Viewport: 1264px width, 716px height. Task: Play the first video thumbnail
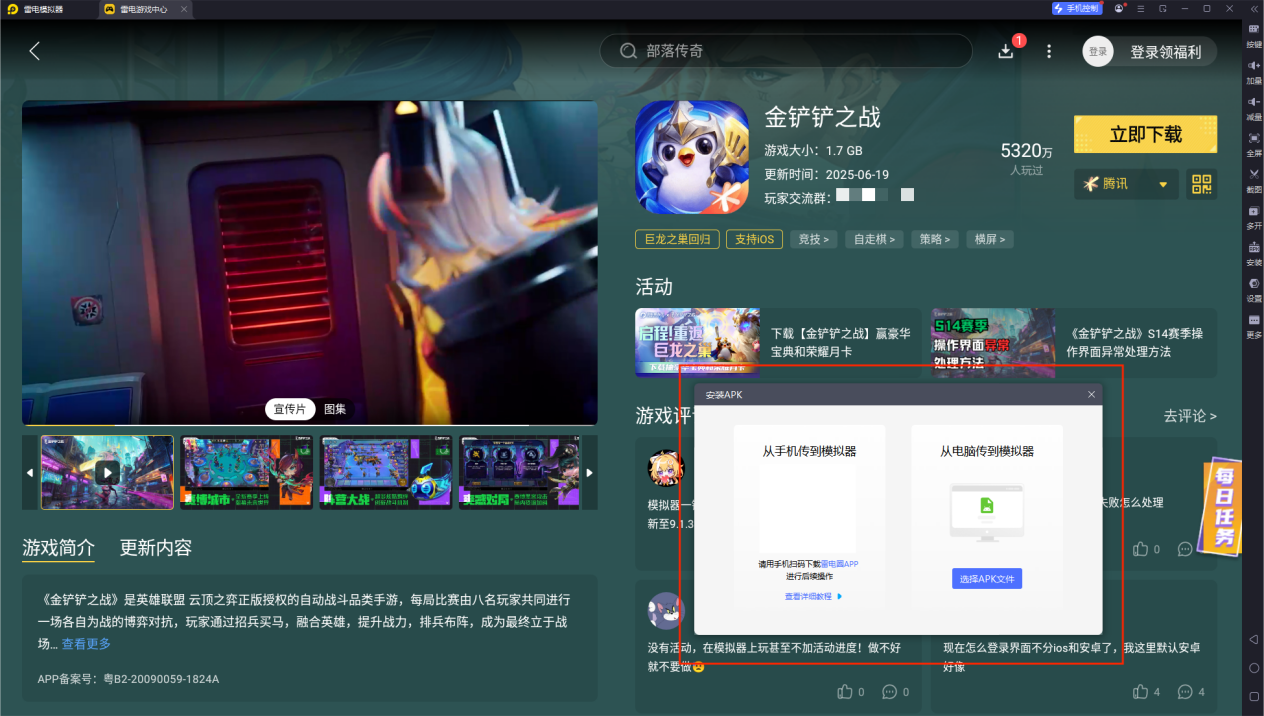pyautogui.click(x=107, y=472)
